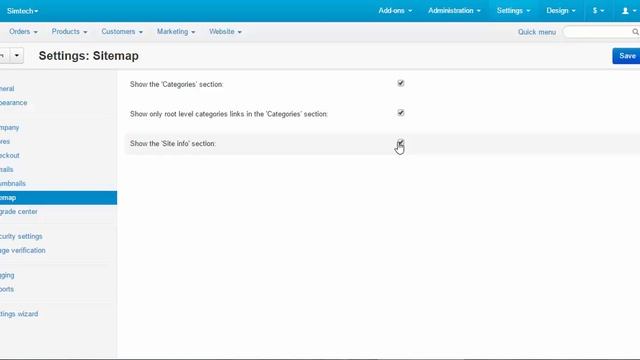Open the Security settings section
The image size is (640, 360).
(21, 236)
